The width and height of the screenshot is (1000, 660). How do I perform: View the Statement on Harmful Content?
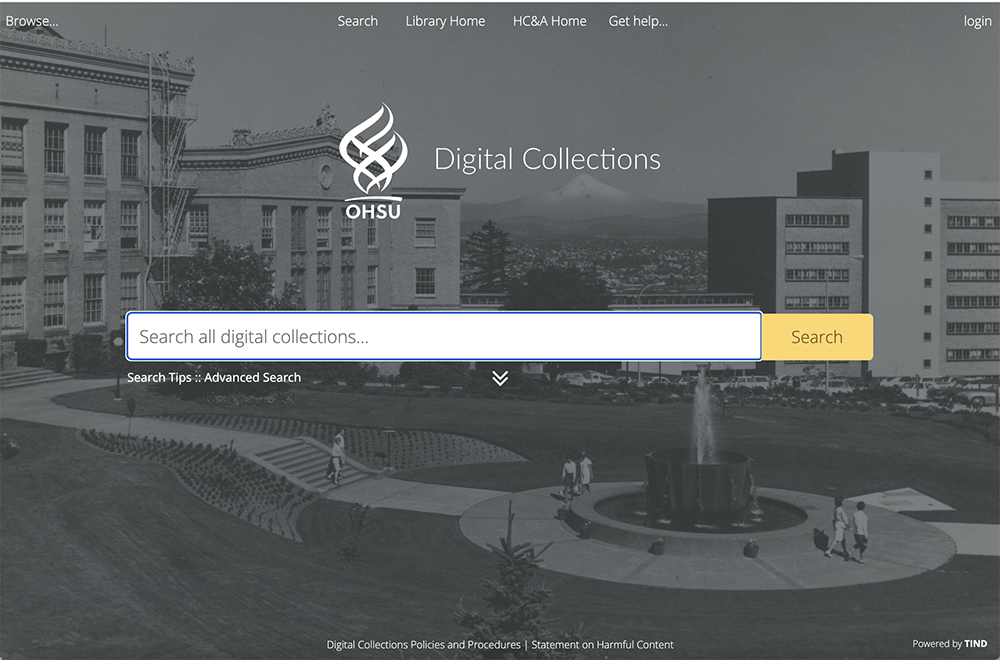602,645
